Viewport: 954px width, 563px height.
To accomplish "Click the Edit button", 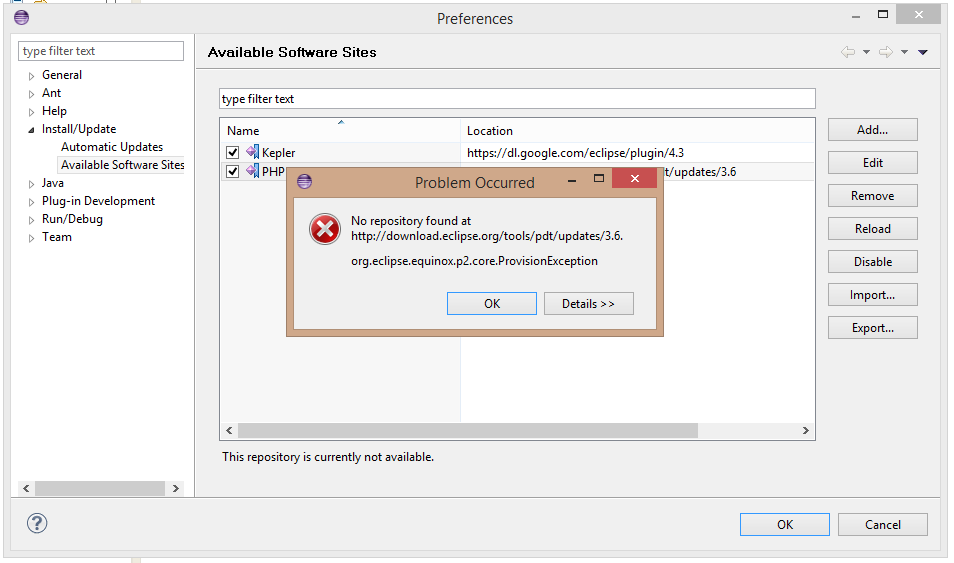I will pos(872,163).
